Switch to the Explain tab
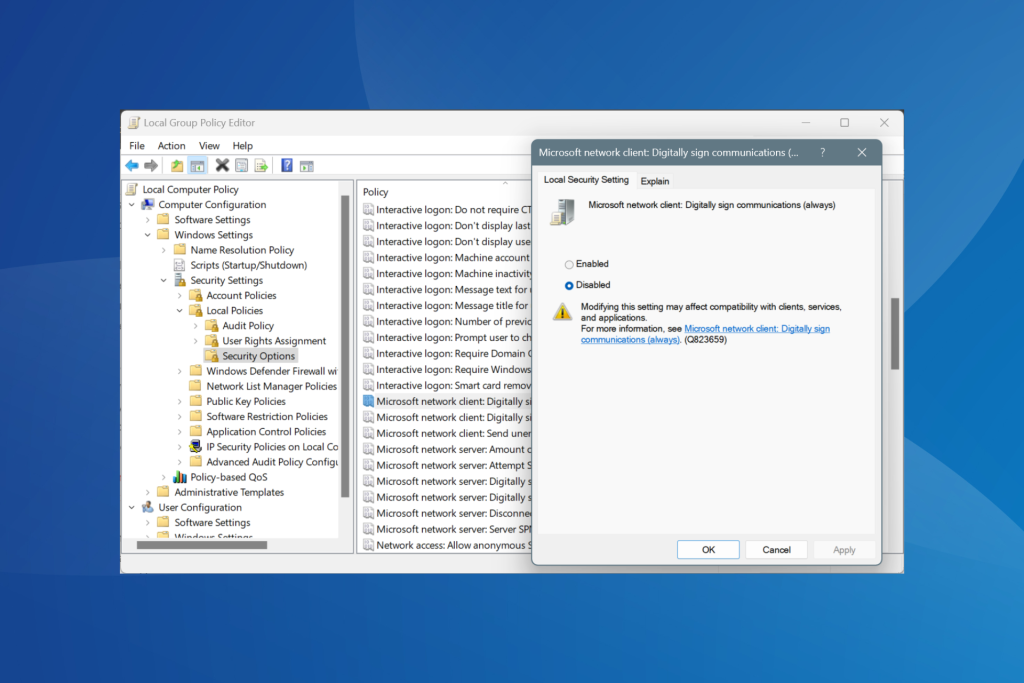Screen dimensions: 1024x683 655,181
